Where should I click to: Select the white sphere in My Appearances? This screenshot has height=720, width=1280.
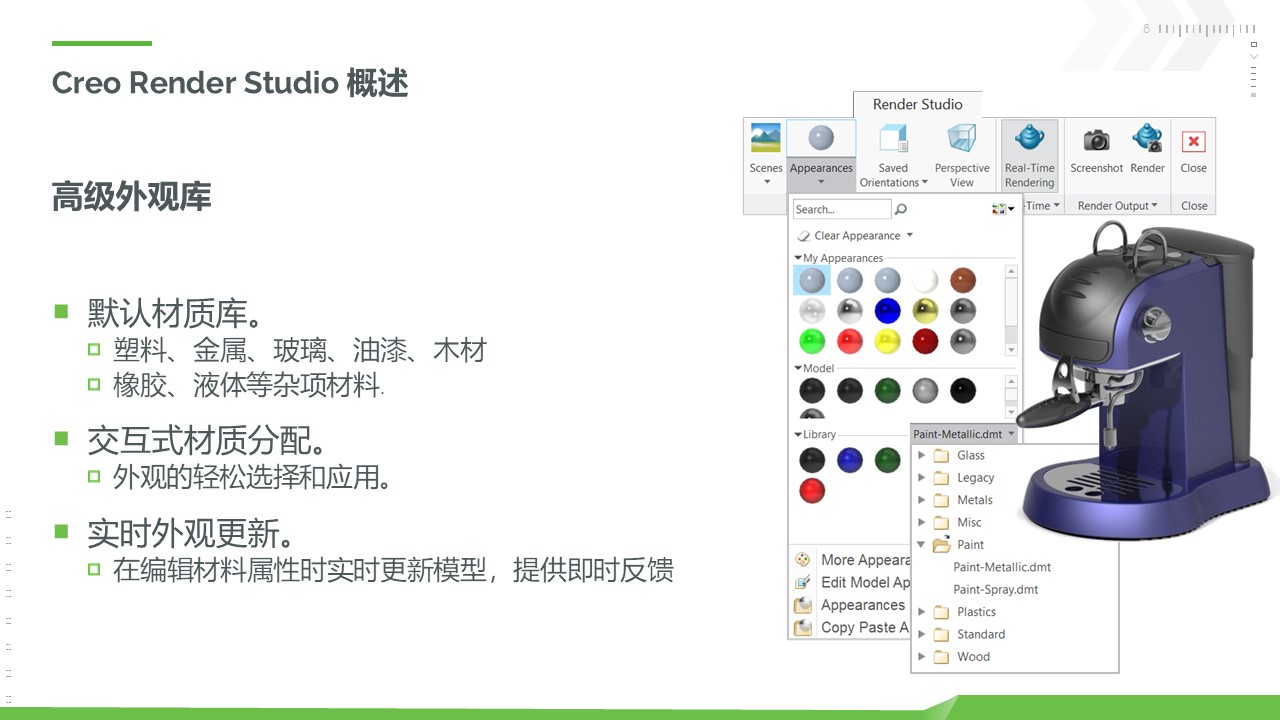coord(926,280)
